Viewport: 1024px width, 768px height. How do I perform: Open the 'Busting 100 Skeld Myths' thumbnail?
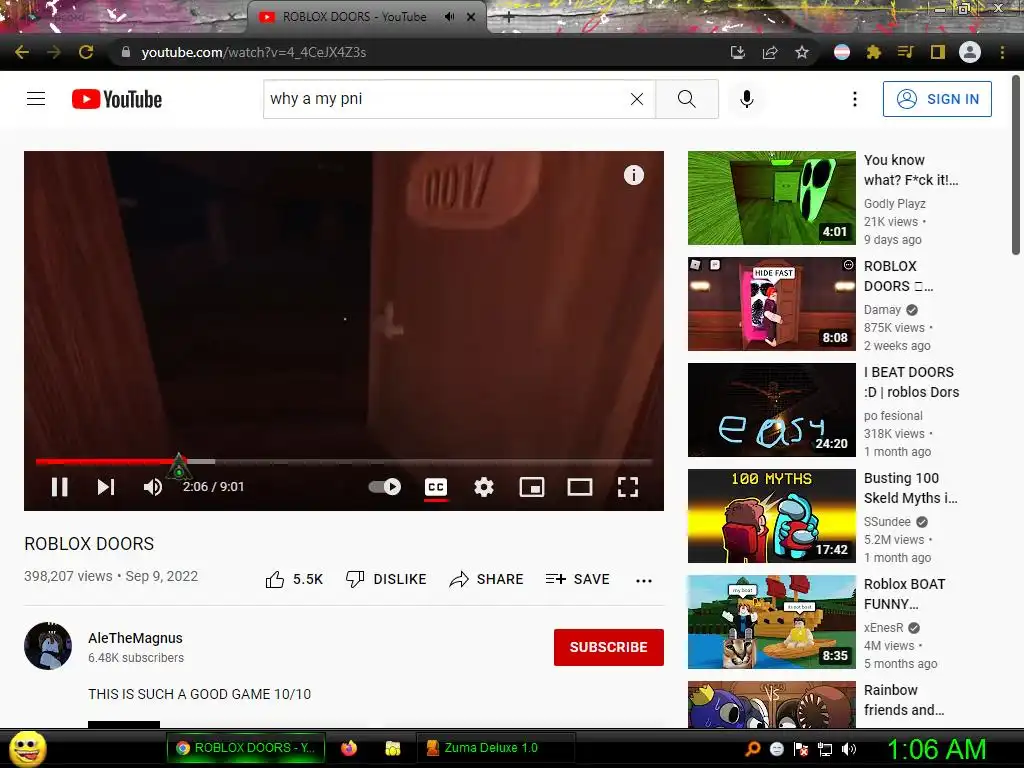point(771,516)
